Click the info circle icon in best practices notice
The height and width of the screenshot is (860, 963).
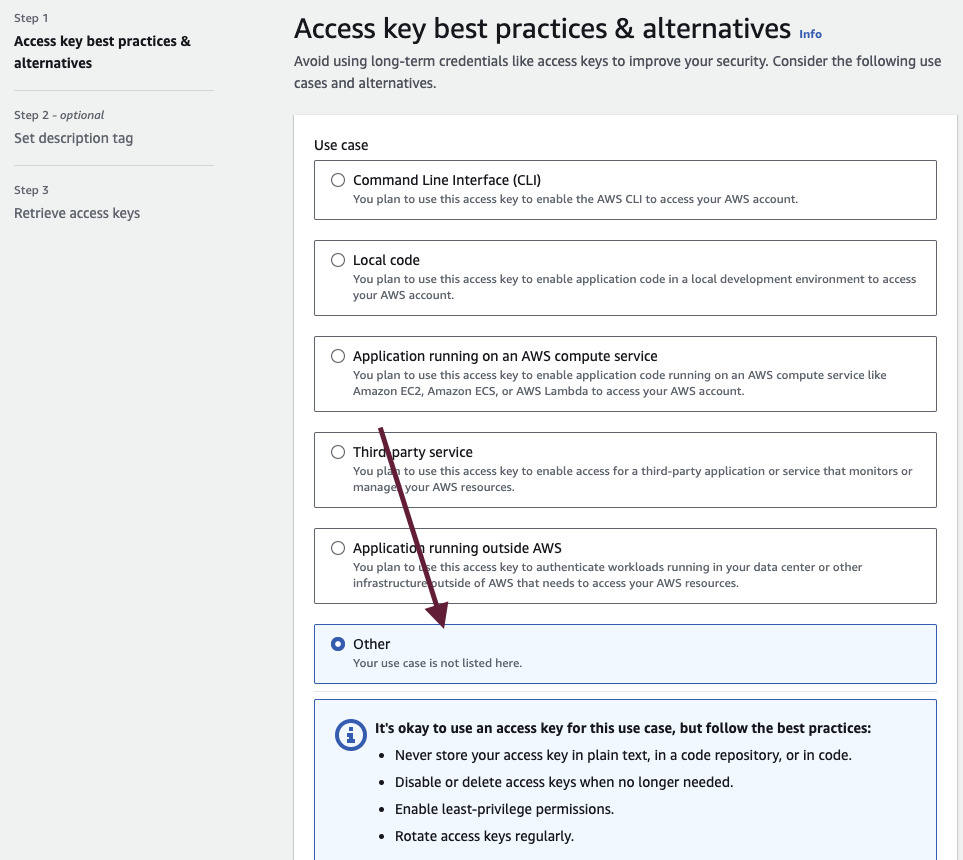350,735
